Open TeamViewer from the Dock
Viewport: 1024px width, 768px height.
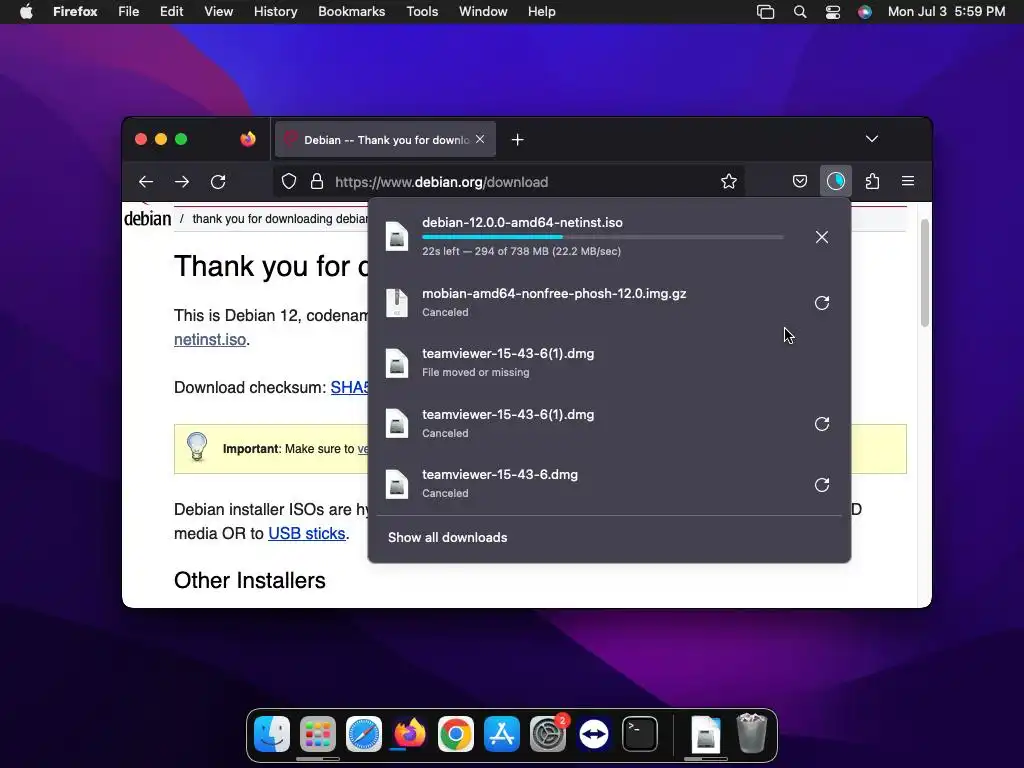594,734
